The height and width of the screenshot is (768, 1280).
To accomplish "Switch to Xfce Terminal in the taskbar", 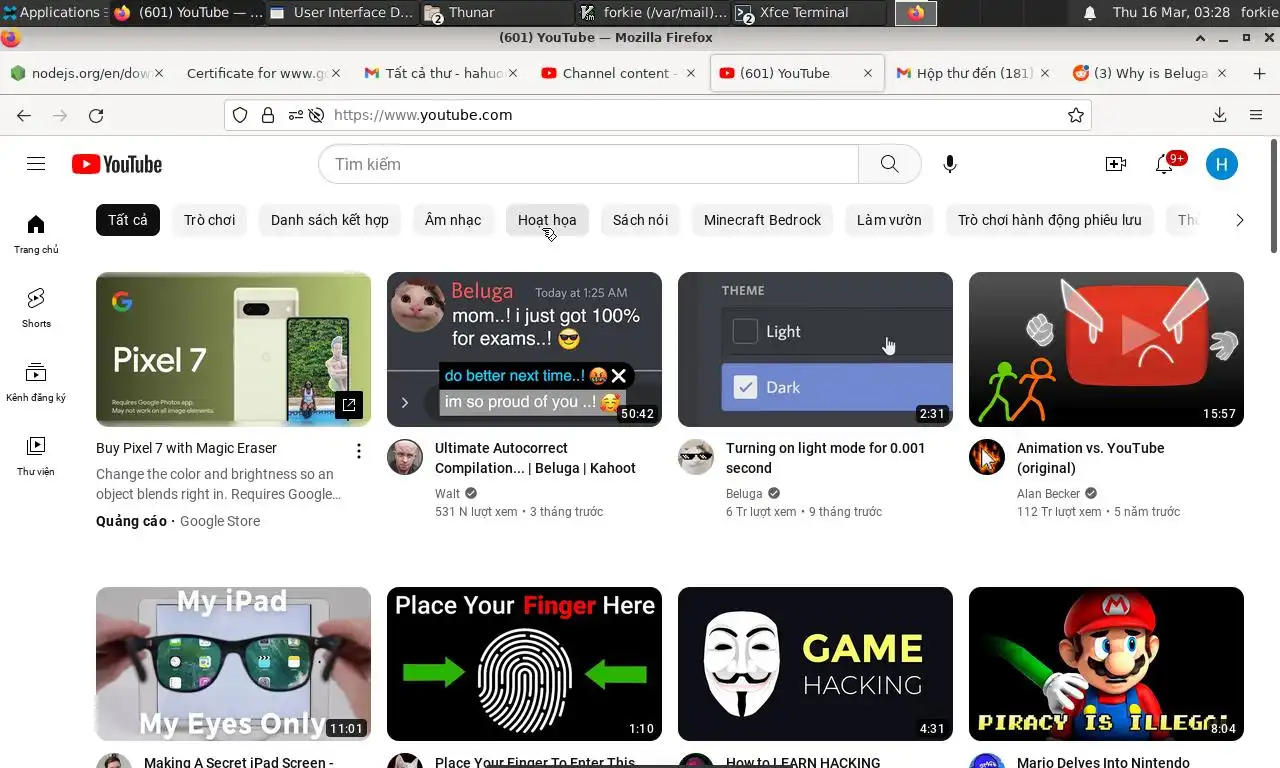I will (x=808, y=12).
